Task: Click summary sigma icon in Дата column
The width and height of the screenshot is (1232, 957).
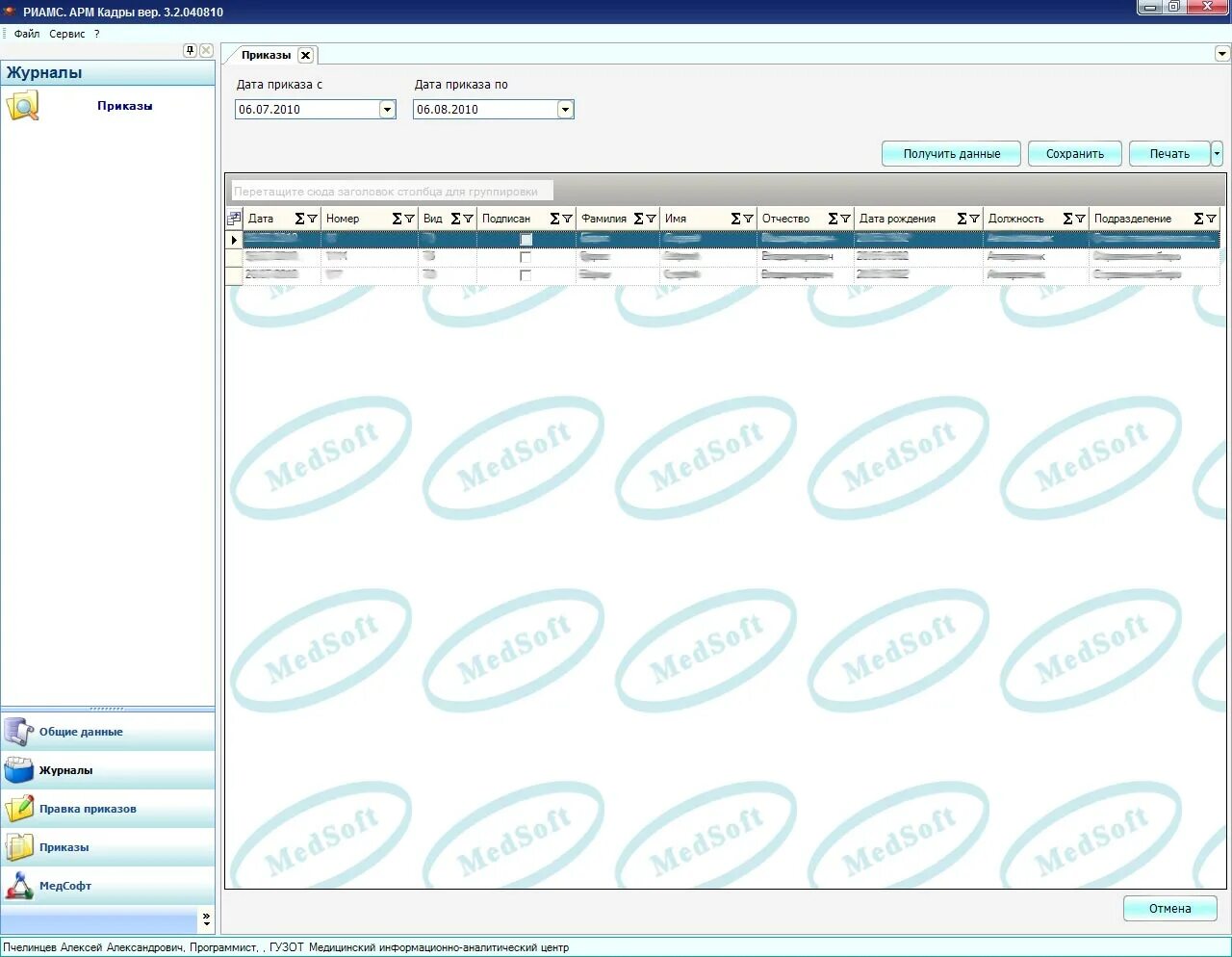Action: [299, 219]
